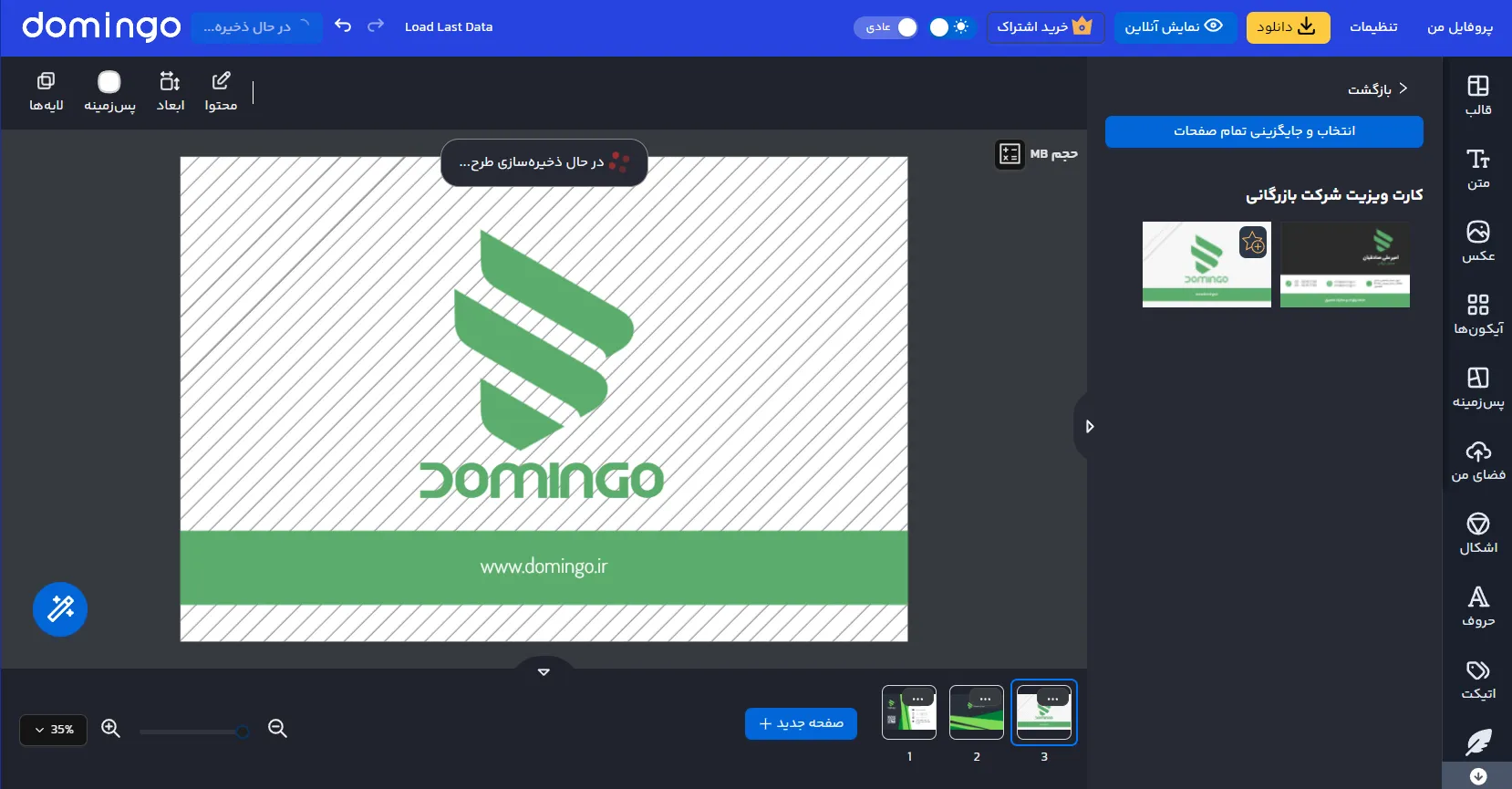The height and width of the screenshot is (789, 1512).
Task: Click the دانلود download button
Action: pos(1288,27)
